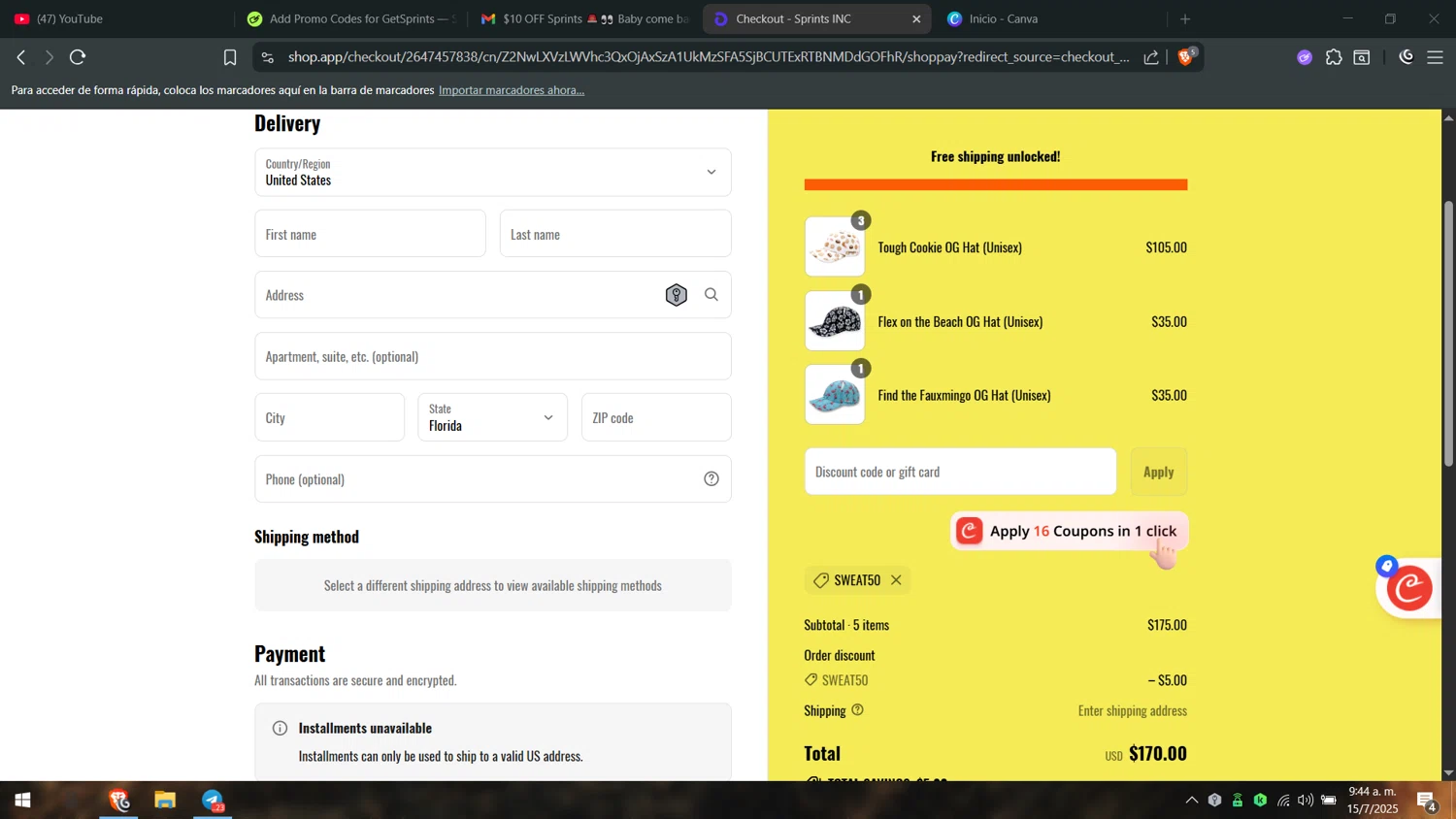The width and height of the screenshot is (1456, 819).
Task: Open the password manager icon in Address field
Action: click(677, 295)
